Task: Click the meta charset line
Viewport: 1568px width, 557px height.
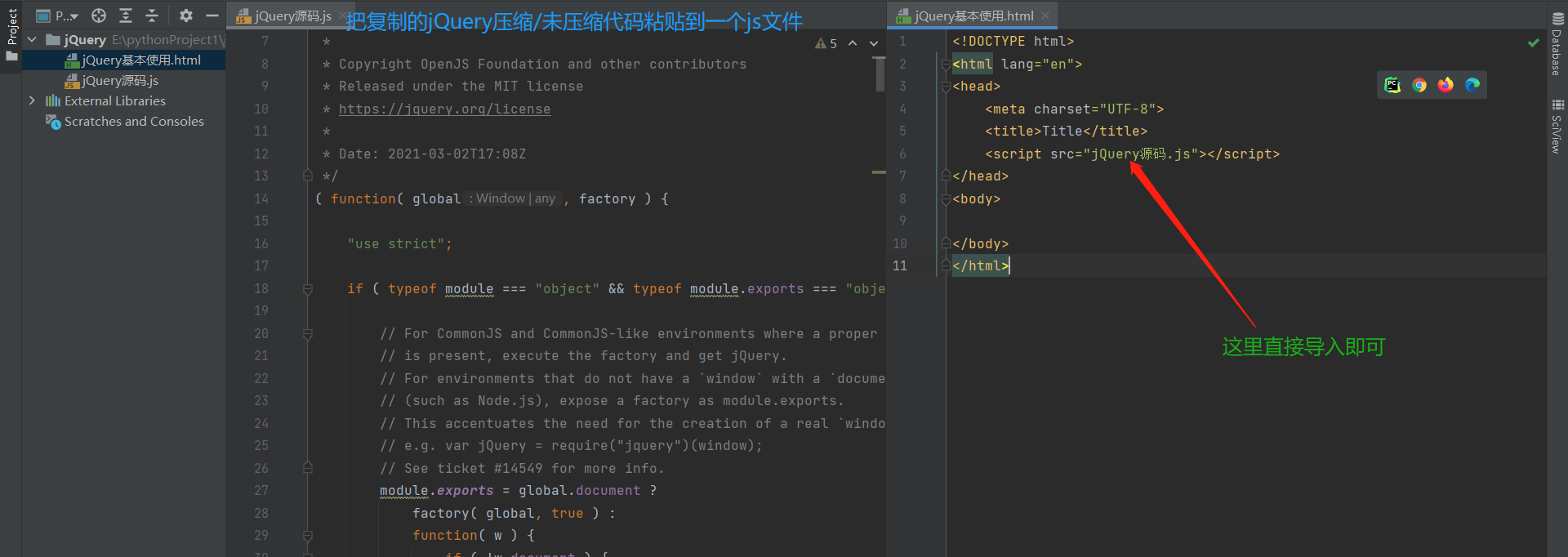Action: click(x=1074, y=109)
